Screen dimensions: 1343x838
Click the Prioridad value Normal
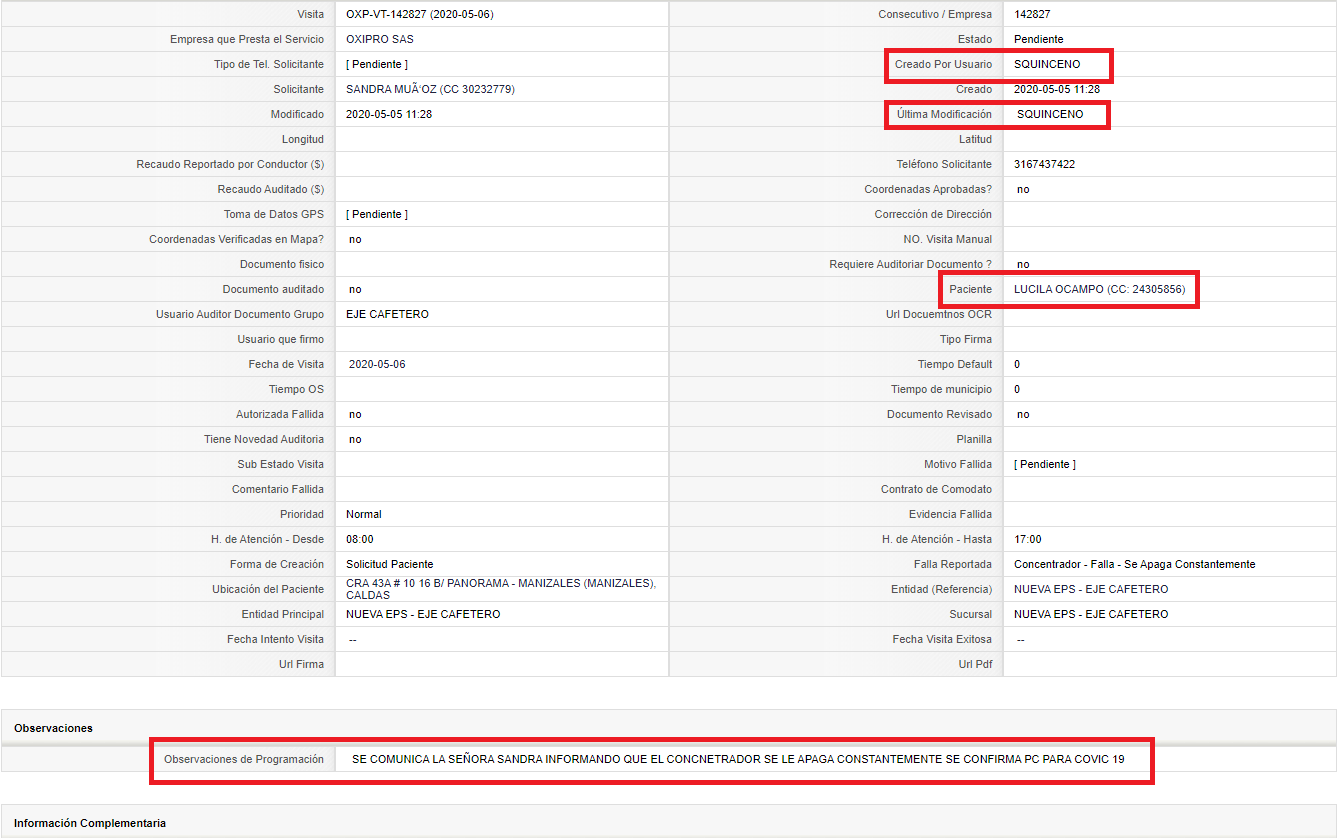[364, 514]
